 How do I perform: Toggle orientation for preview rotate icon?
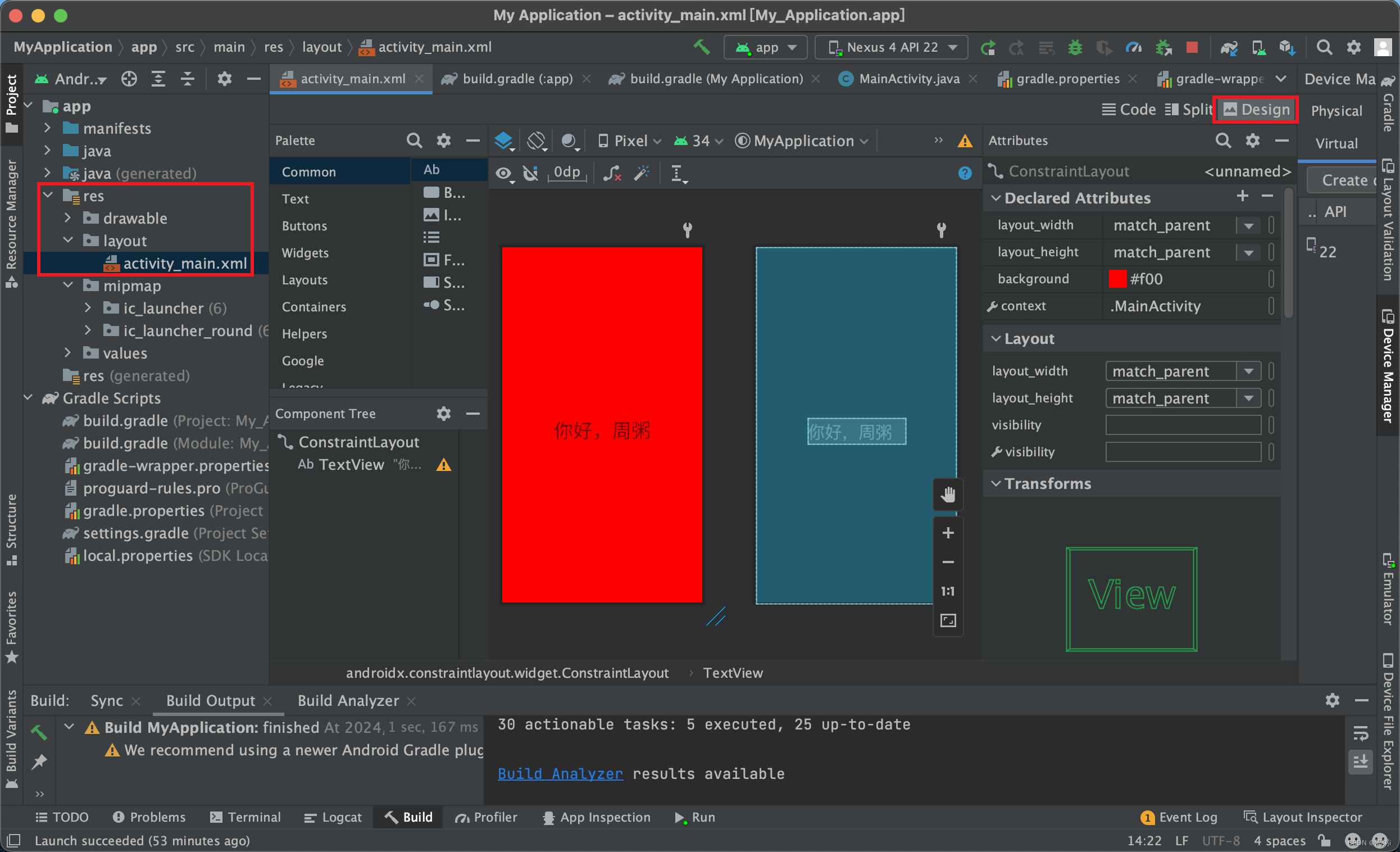(537, 141)
